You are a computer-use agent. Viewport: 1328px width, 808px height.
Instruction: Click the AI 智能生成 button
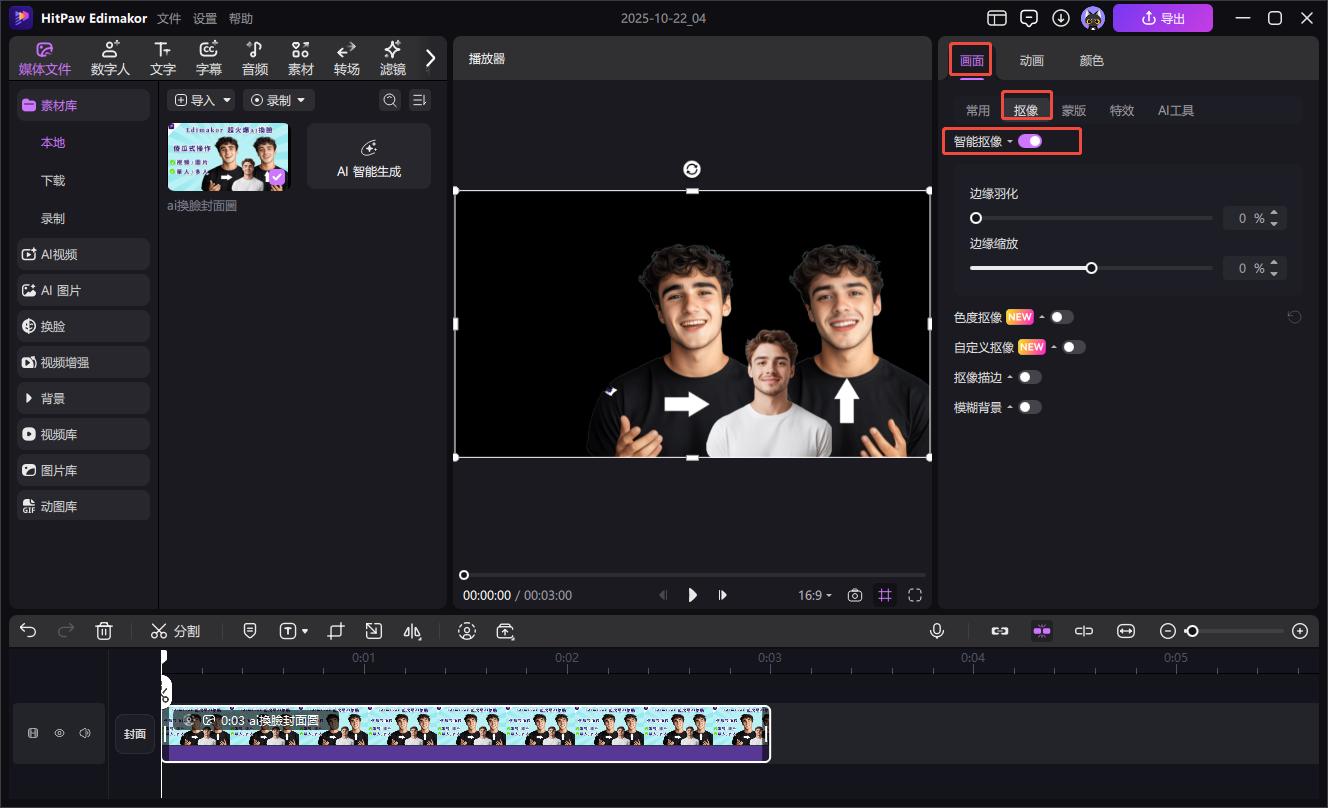[x=368, y=157]
